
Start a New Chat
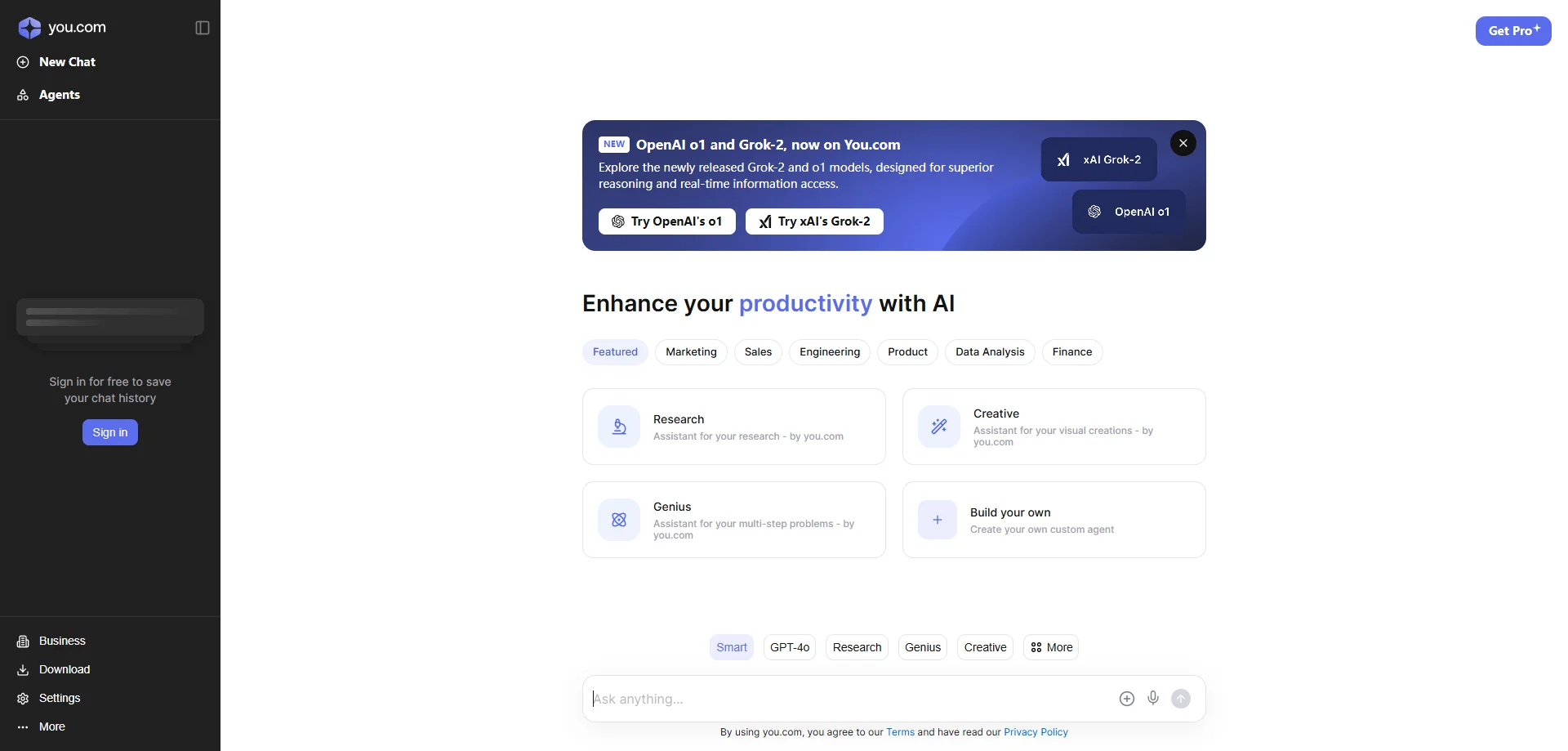coord(67,62)
